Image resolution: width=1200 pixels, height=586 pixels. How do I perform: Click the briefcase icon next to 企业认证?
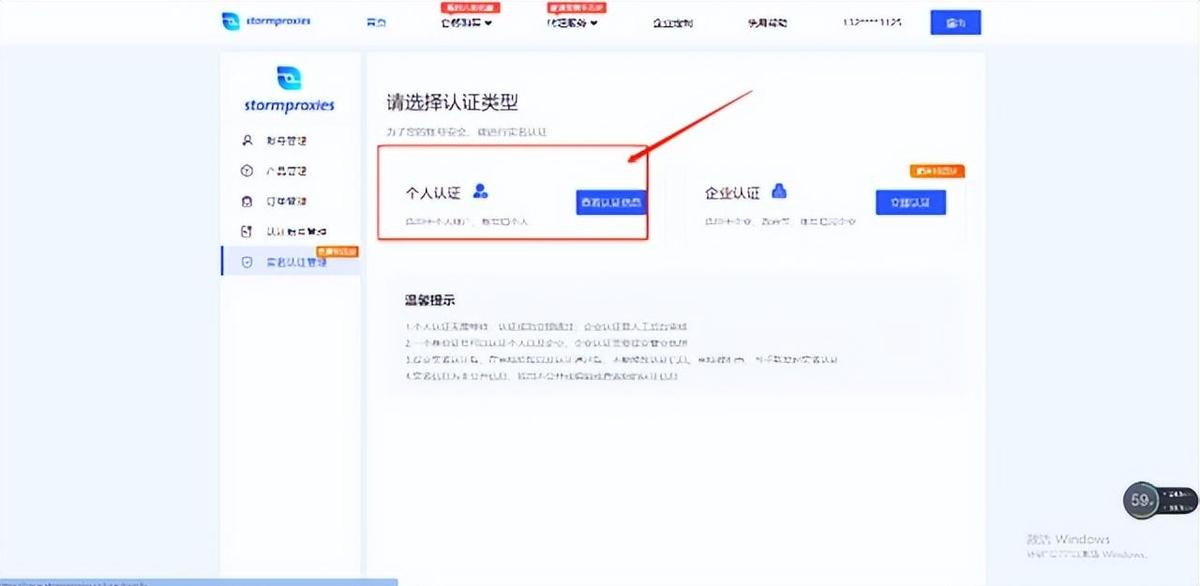pyautogui.click(x=778, y=191)
